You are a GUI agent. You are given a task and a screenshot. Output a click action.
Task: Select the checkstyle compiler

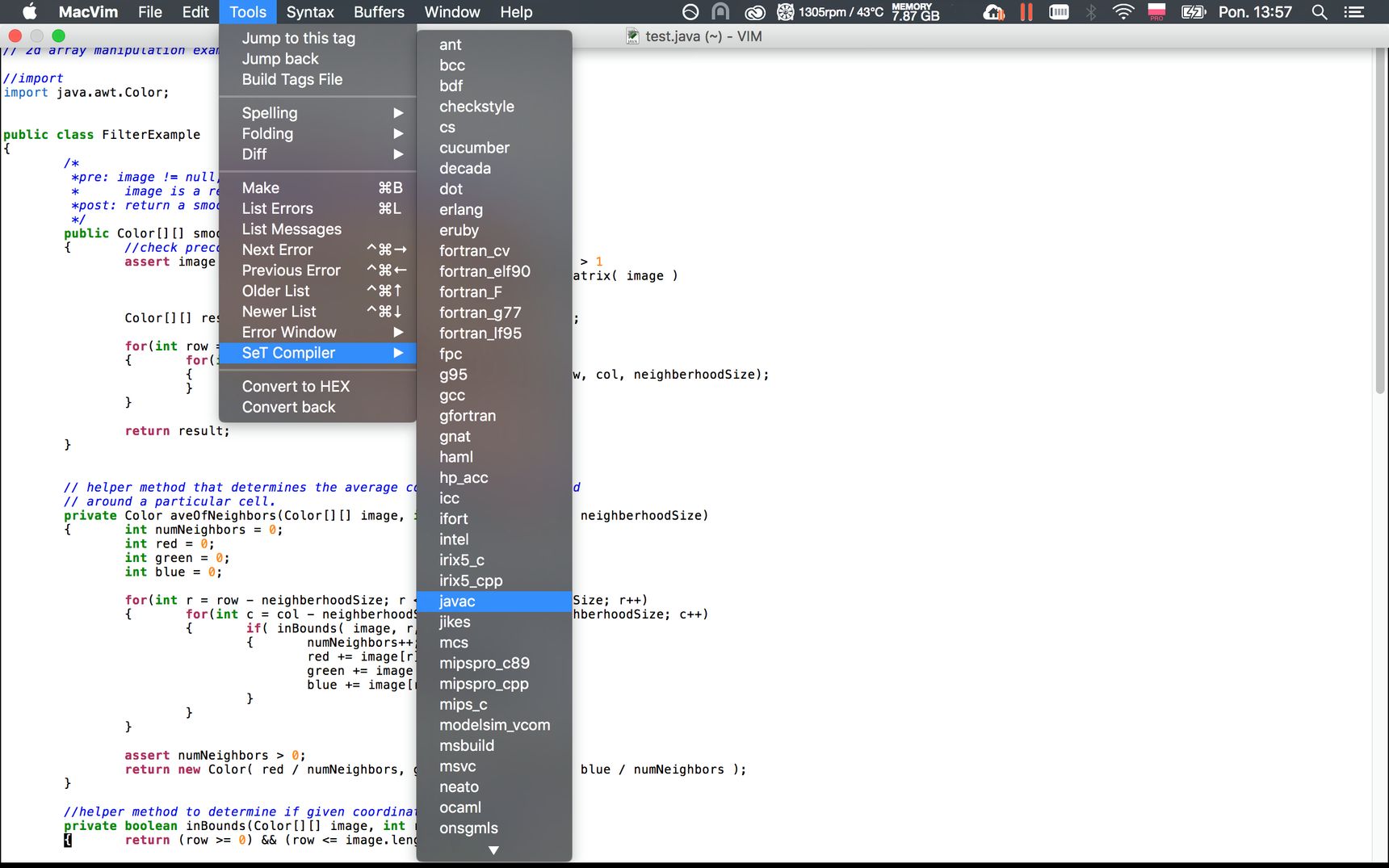(494, 107)
